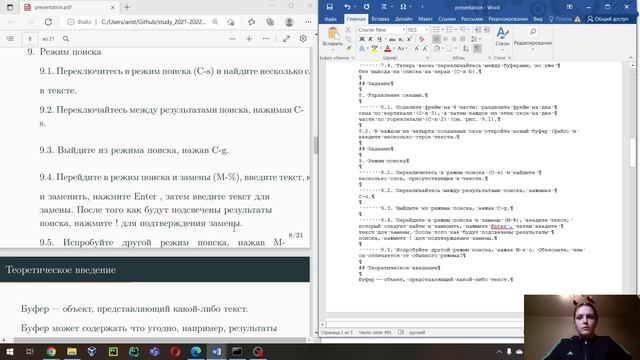Pick the red font color A swatch
The width and height of the screenshot is (640, 360).
click(x=387, y=48)
